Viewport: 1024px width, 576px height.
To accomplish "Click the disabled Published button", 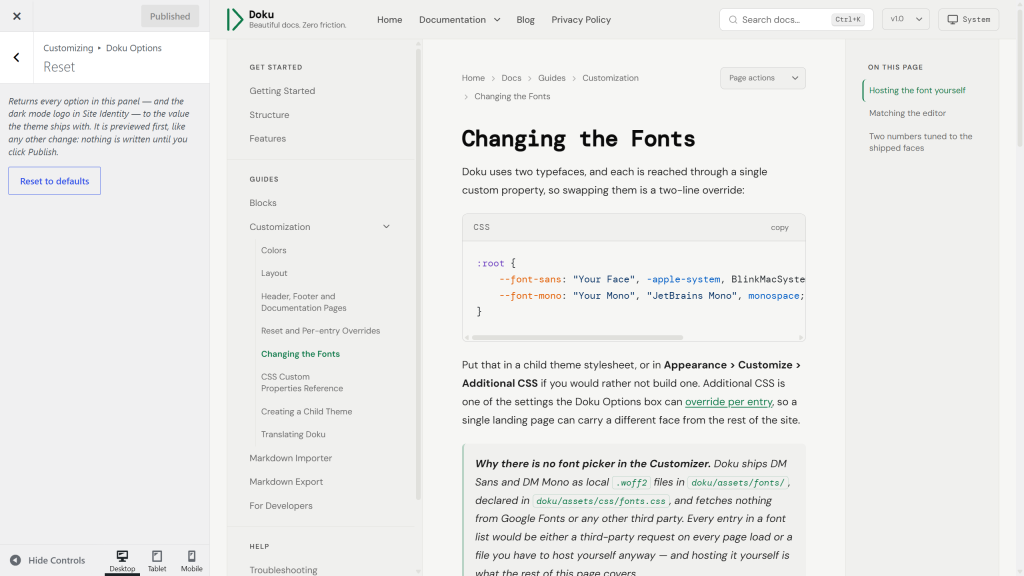I will (170, 16).
